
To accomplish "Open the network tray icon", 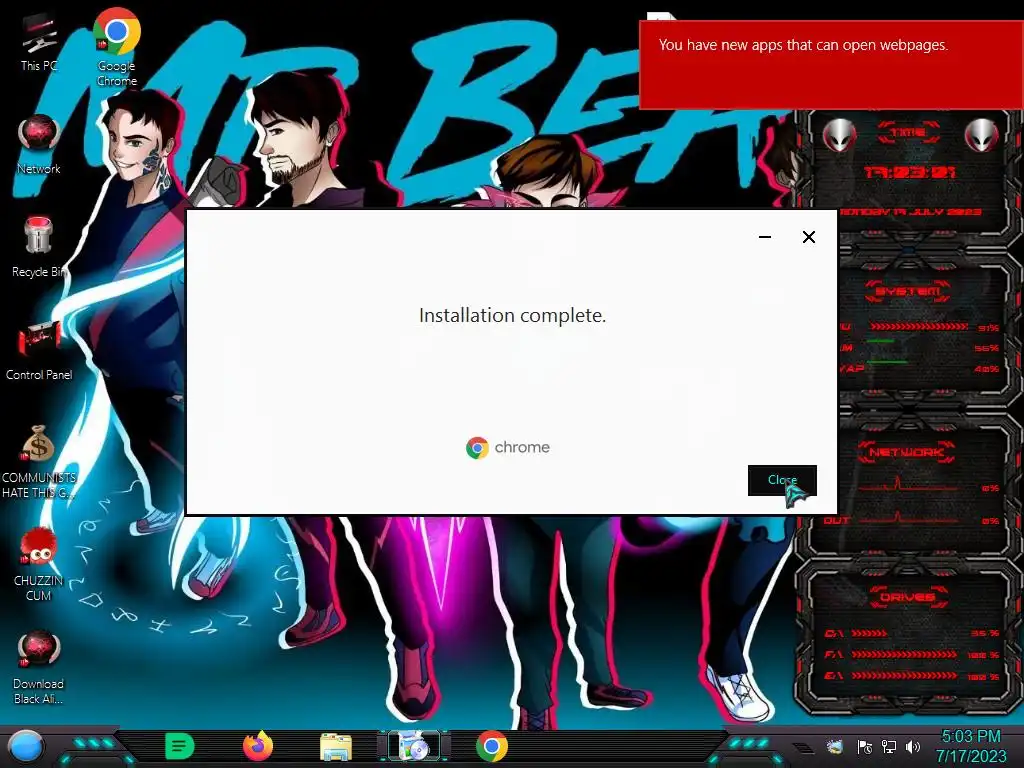I will pos(889,747).
